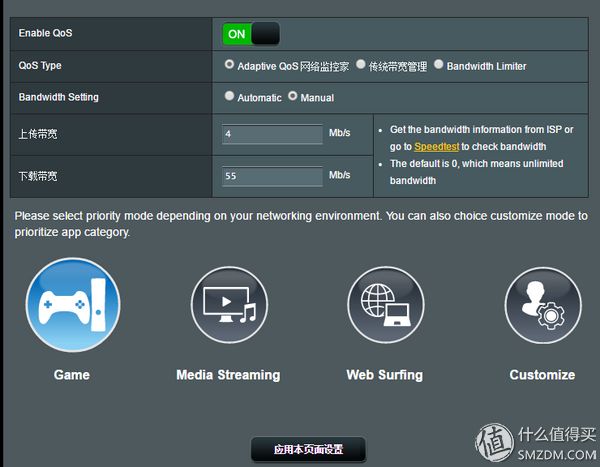
Task: Select the Adaptive QoS radio button
Action: pos(230,65)
